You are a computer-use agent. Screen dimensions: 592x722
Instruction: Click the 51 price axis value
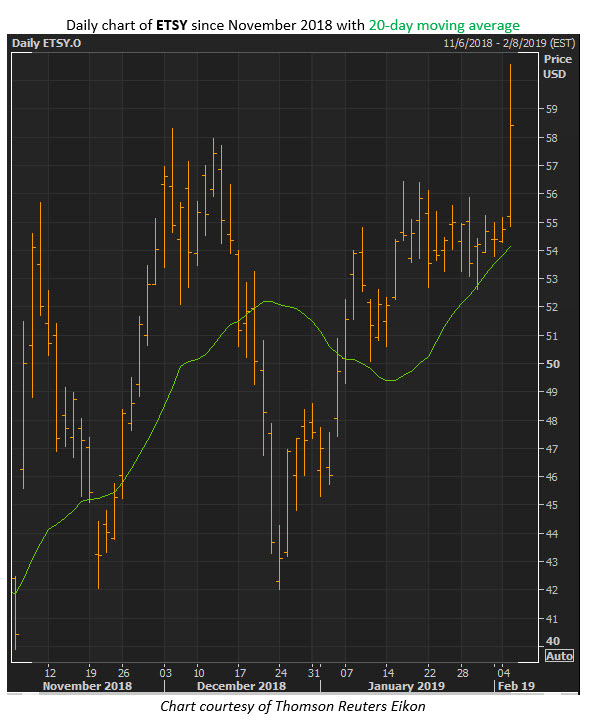click(551, 336)
